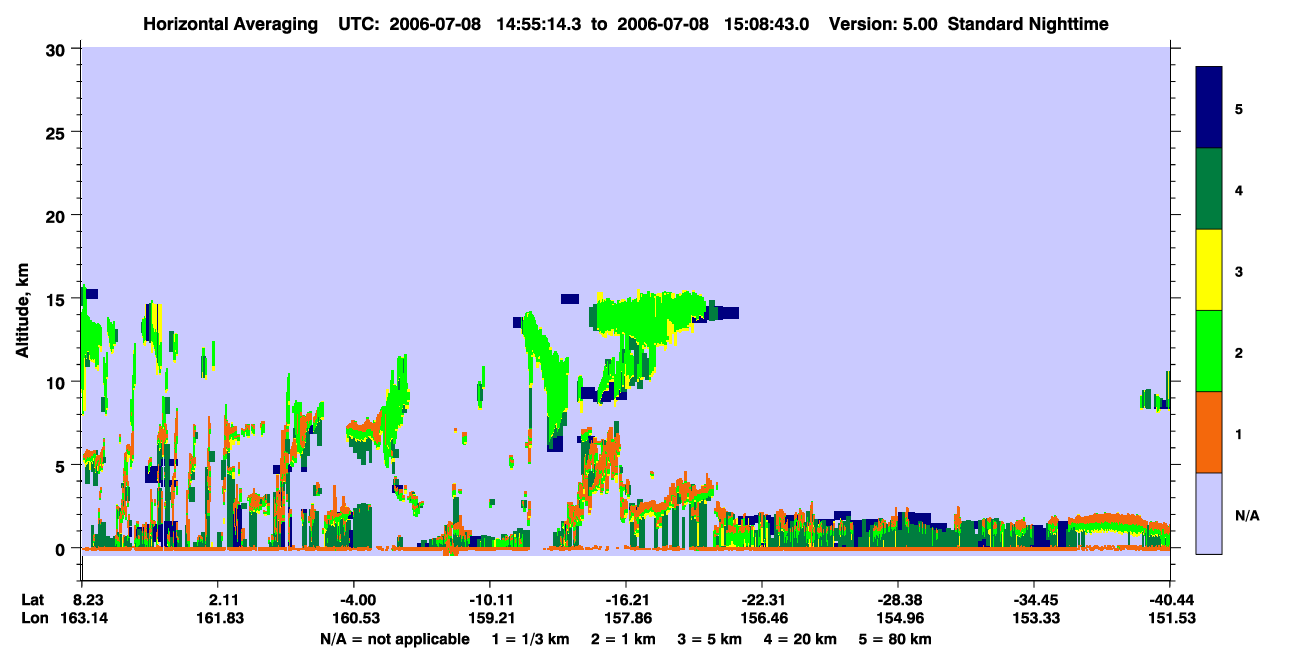Click '3 = 5 km' legend text
The height and width of the screenshot is (667, 1300).
click(x=710, y=639)
